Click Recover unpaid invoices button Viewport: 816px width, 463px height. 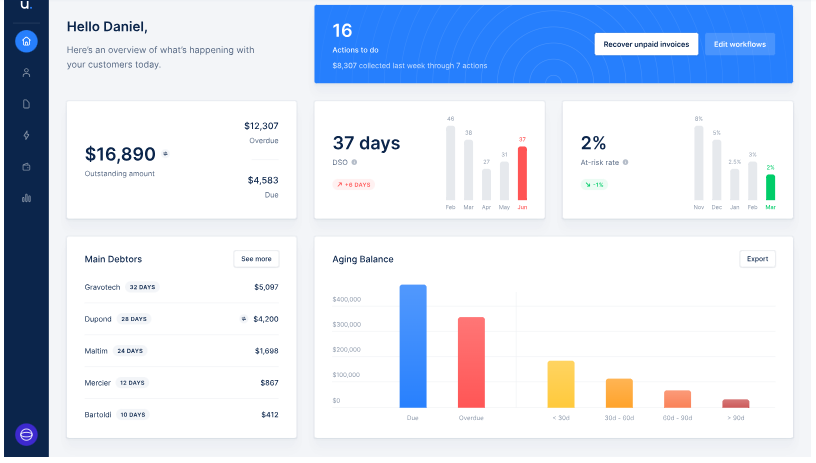[x=646, y=44]
